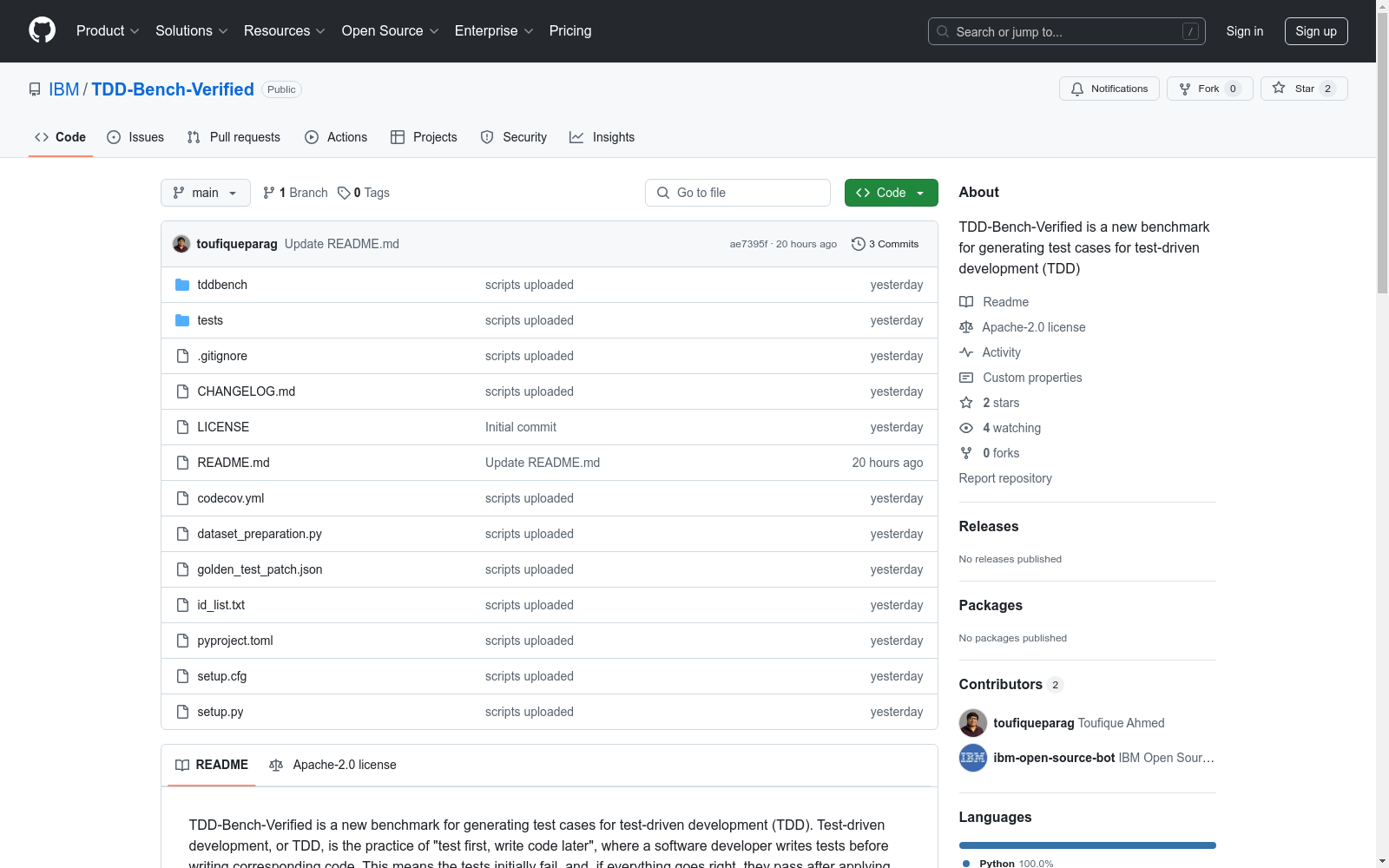Open the Releases heading link

[x=989, y=526]
